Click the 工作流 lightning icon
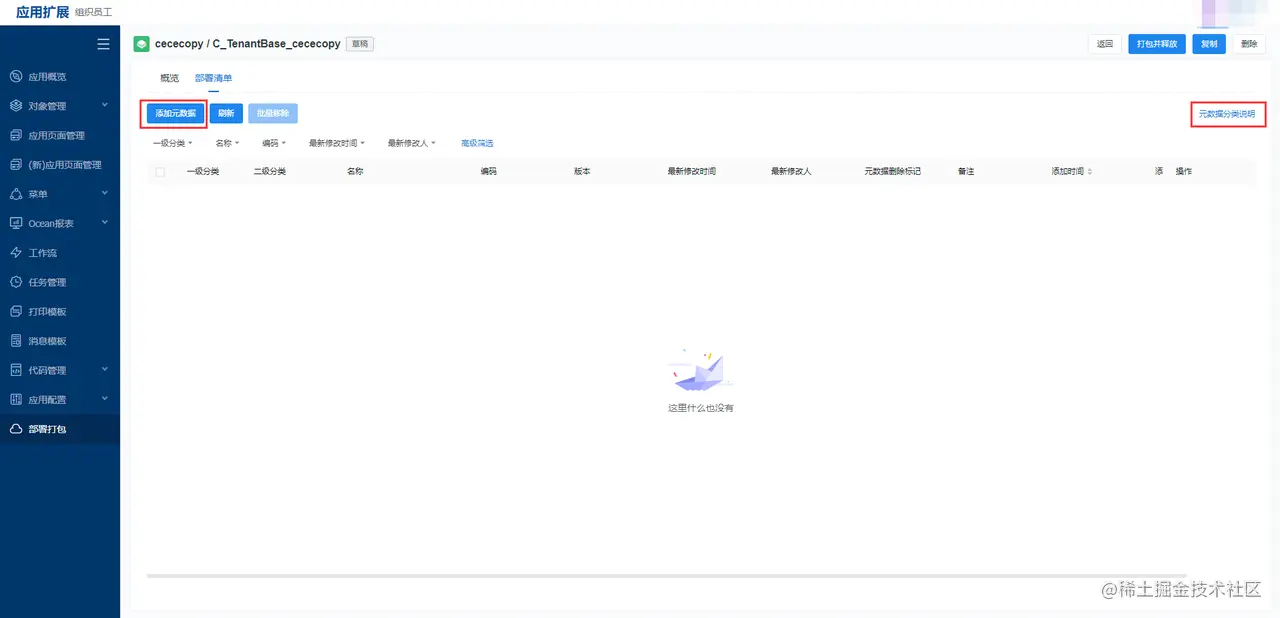This screenshot has width=1280, height=618. [x=16, y=253]
